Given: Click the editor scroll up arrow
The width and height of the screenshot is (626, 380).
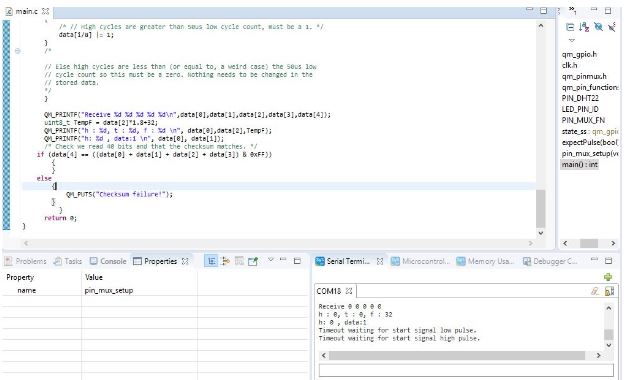Looking at the screenshot, I should [541, 26].
